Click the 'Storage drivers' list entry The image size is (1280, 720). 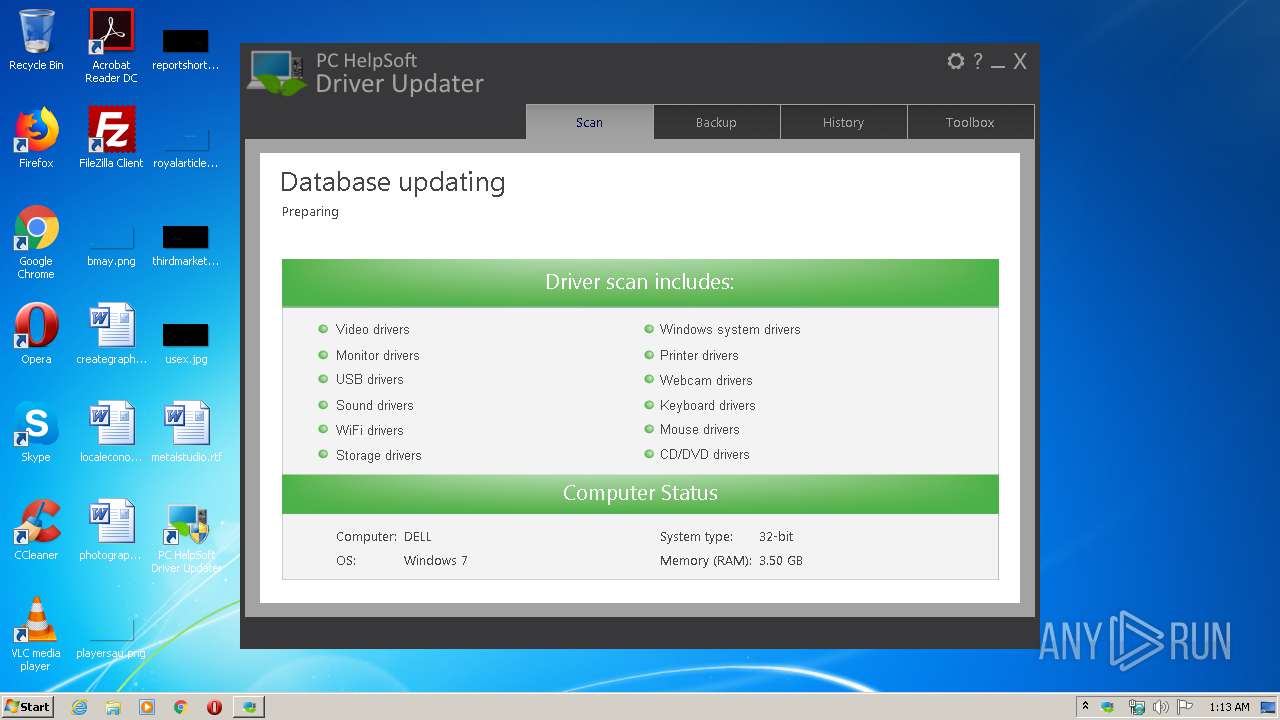tap(379, 455)
